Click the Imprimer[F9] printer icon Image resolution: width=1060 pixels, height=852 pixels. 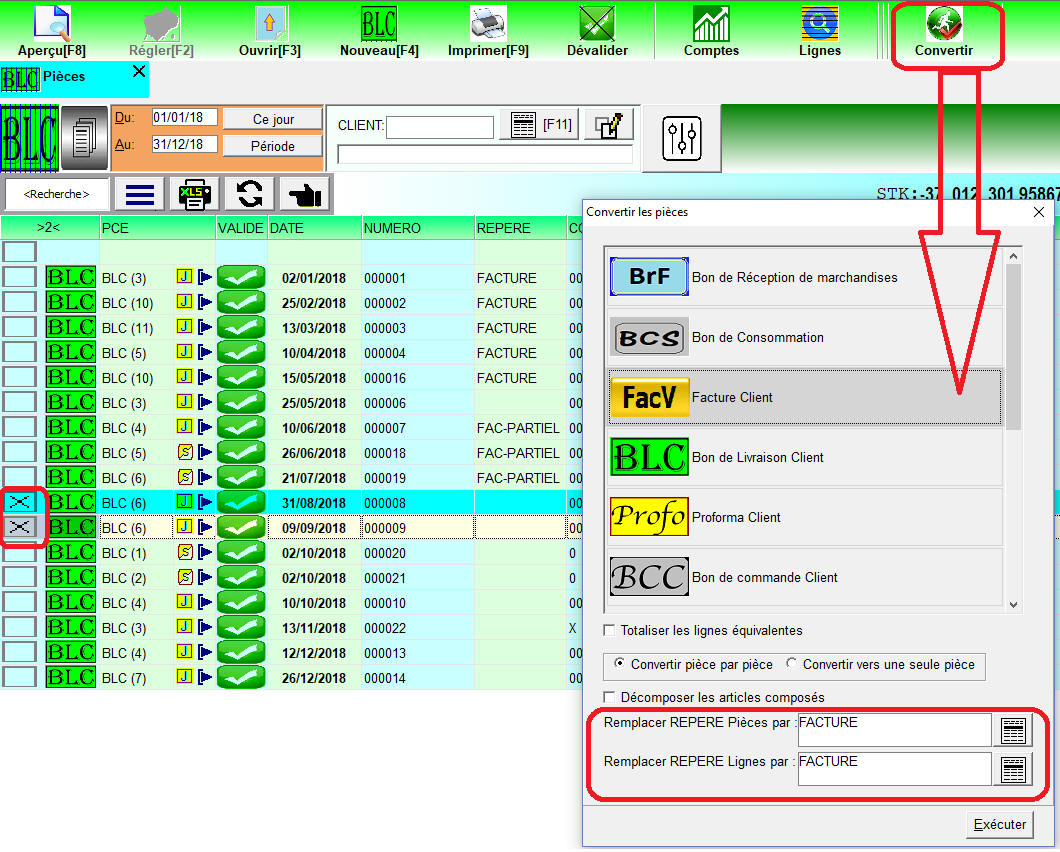pyautogui.click(x=488, y=24)
